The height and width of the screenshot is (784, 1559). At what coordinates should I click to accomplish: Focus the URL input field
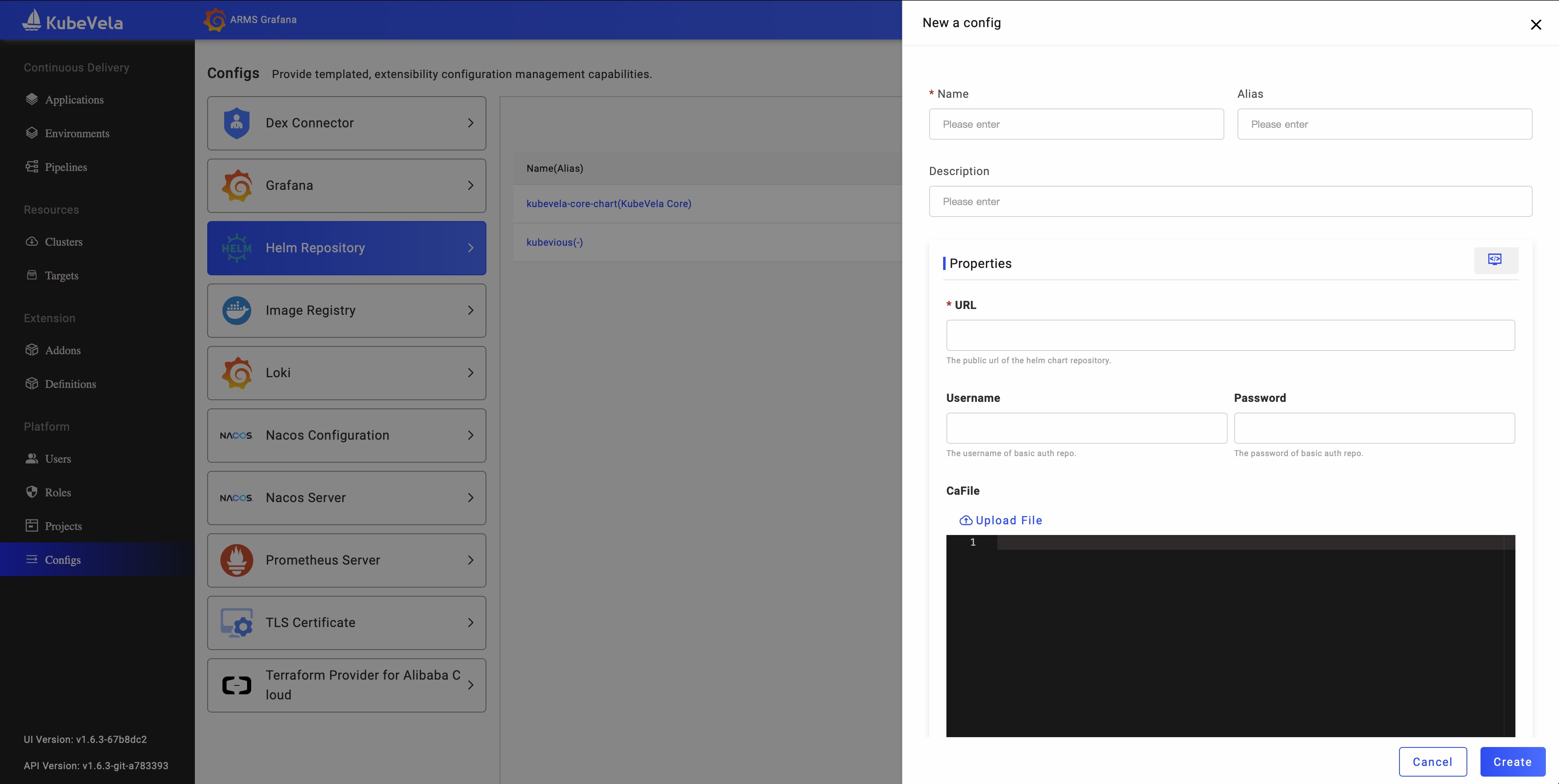[x=1230, y=335]
